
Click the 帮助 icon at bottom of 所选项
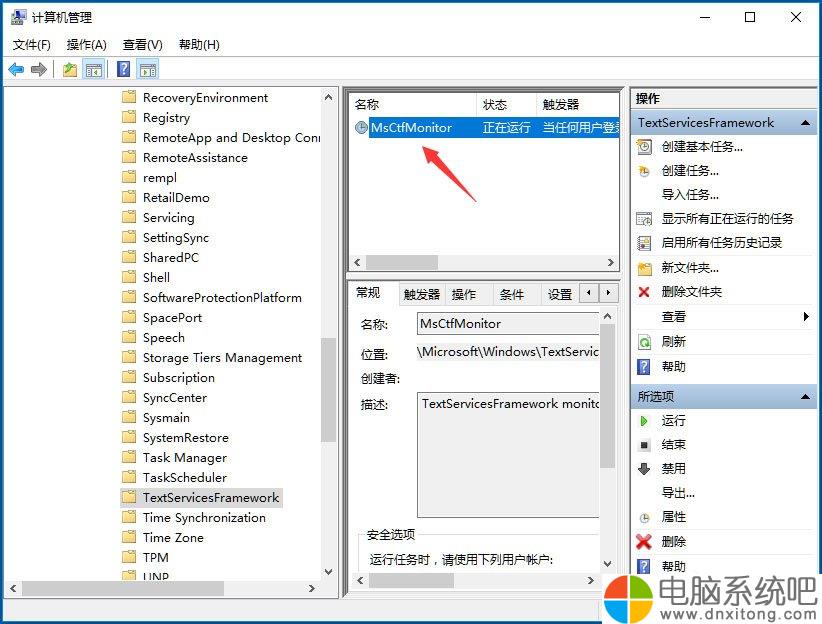(x=644, y=566)
